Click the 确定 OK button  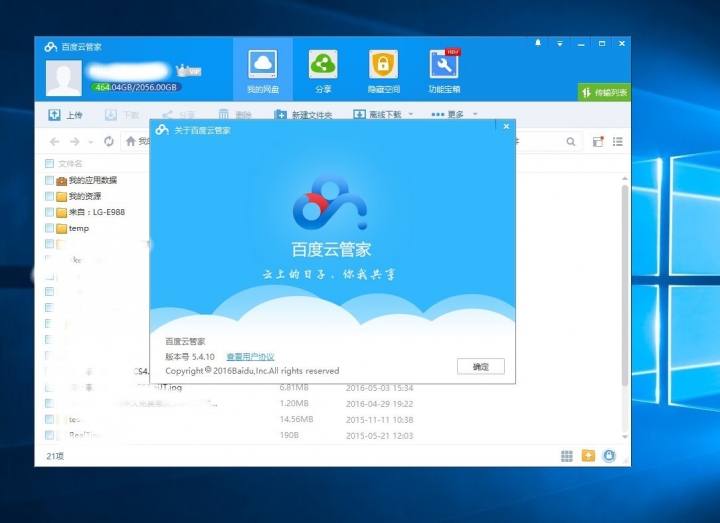pos(481,366)
